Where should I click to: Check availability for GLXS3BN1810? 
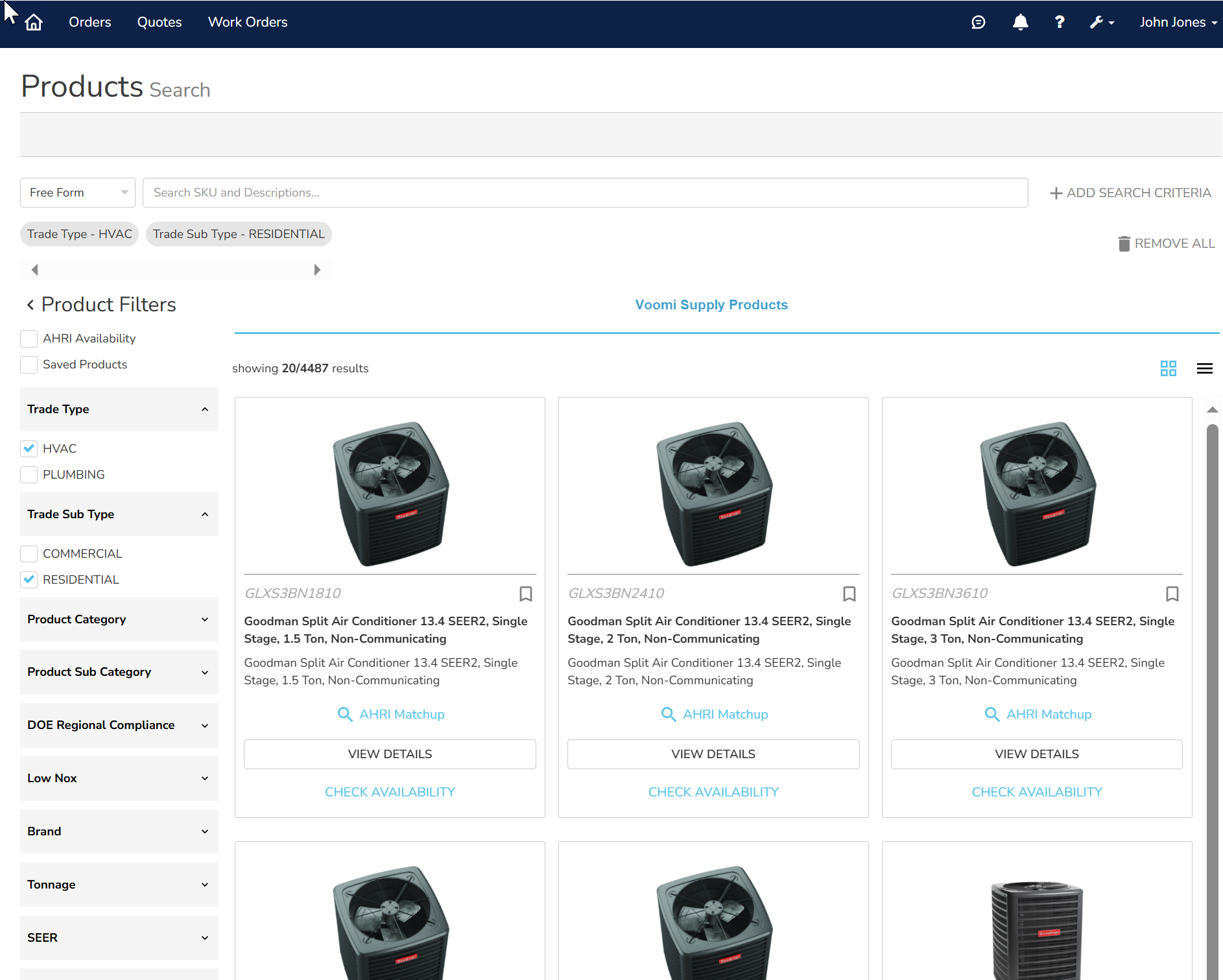click(x=390, y=793)
